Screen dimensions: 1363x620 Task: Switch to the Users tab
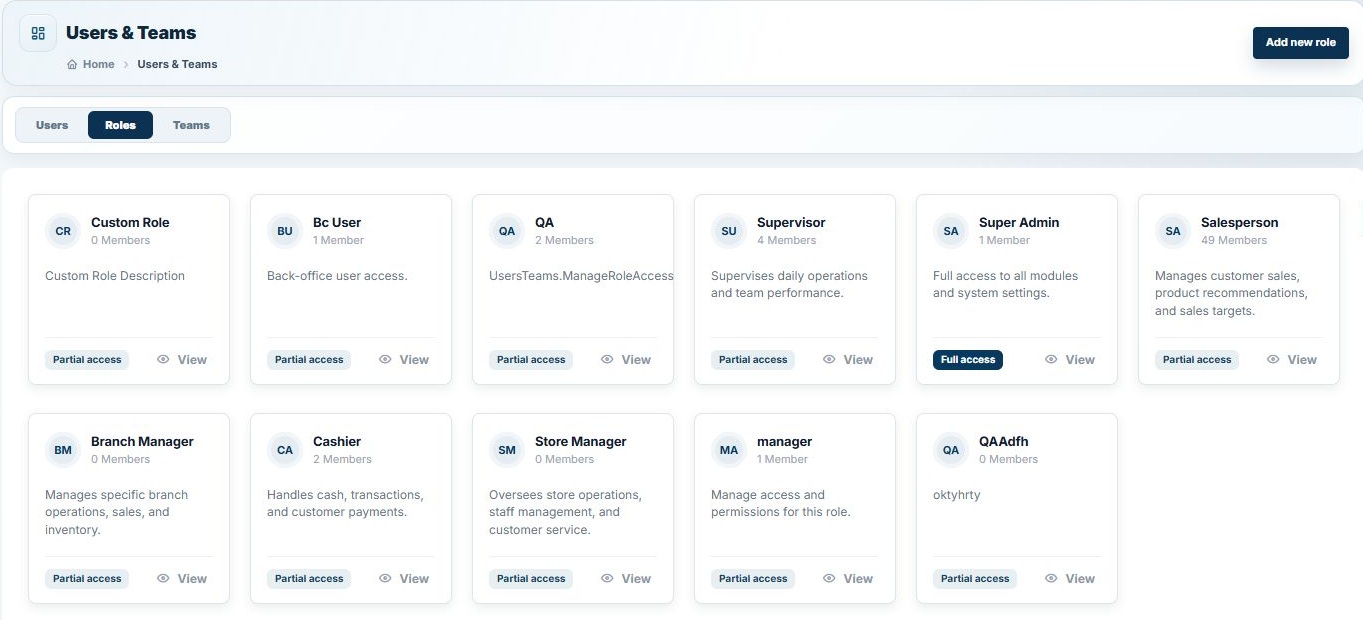[52, 125]
